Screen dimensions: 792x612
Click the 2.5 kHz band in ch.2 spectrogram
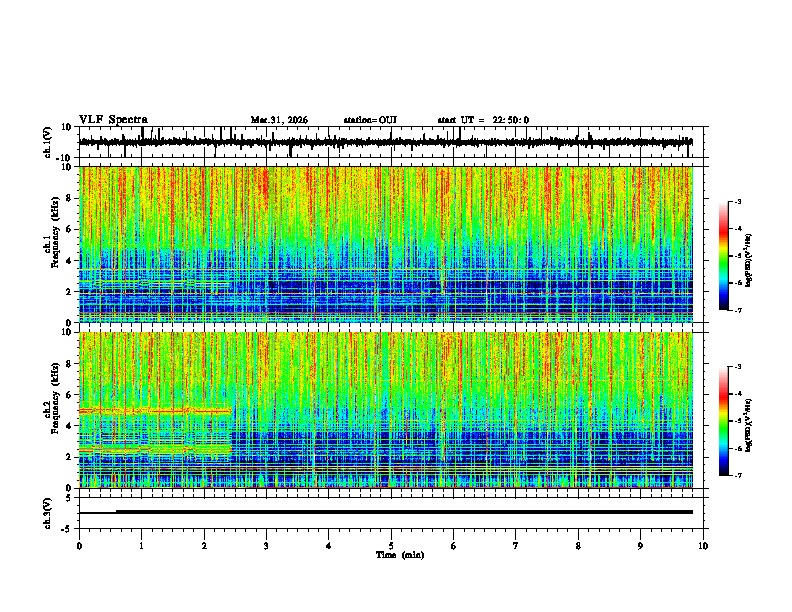pos(155,448)
